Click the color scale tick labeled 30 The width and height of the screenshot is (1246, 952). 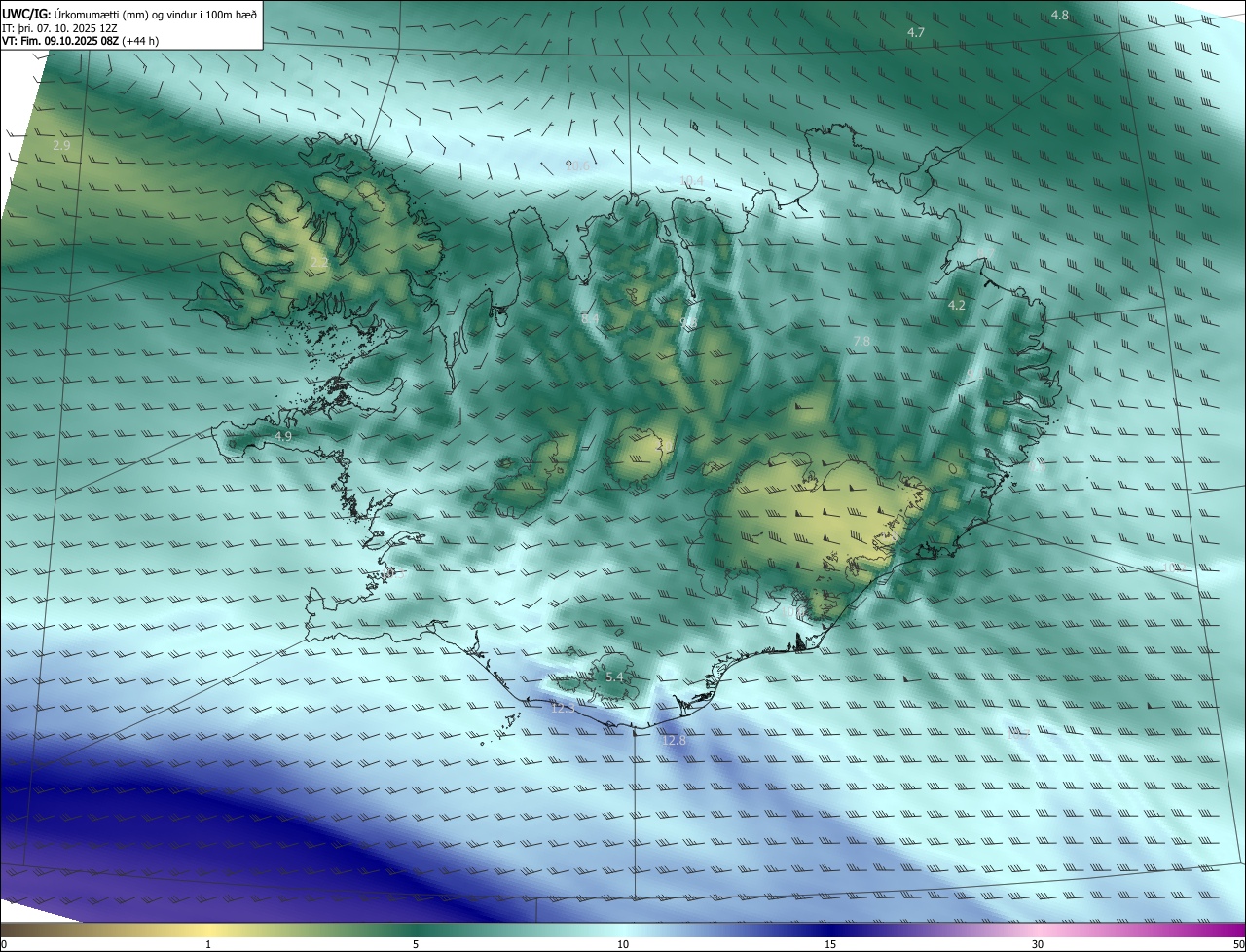click(1038, 944)
